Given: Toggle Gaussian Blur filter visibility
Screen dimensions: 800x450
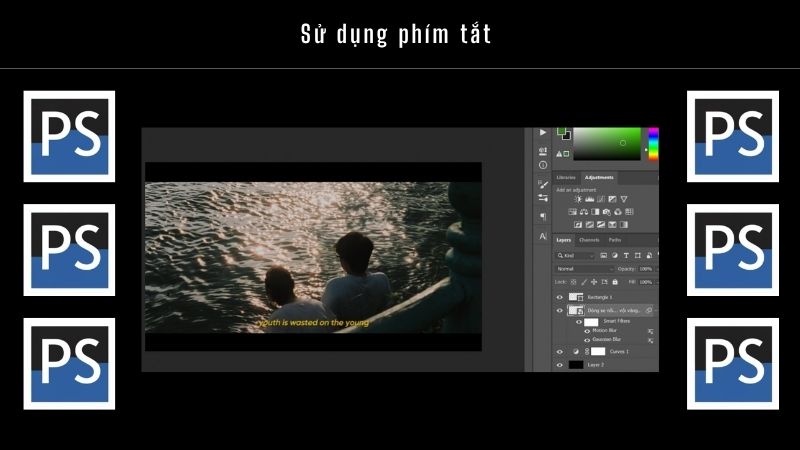Looking at the screenshot, I should coord(587,340).
